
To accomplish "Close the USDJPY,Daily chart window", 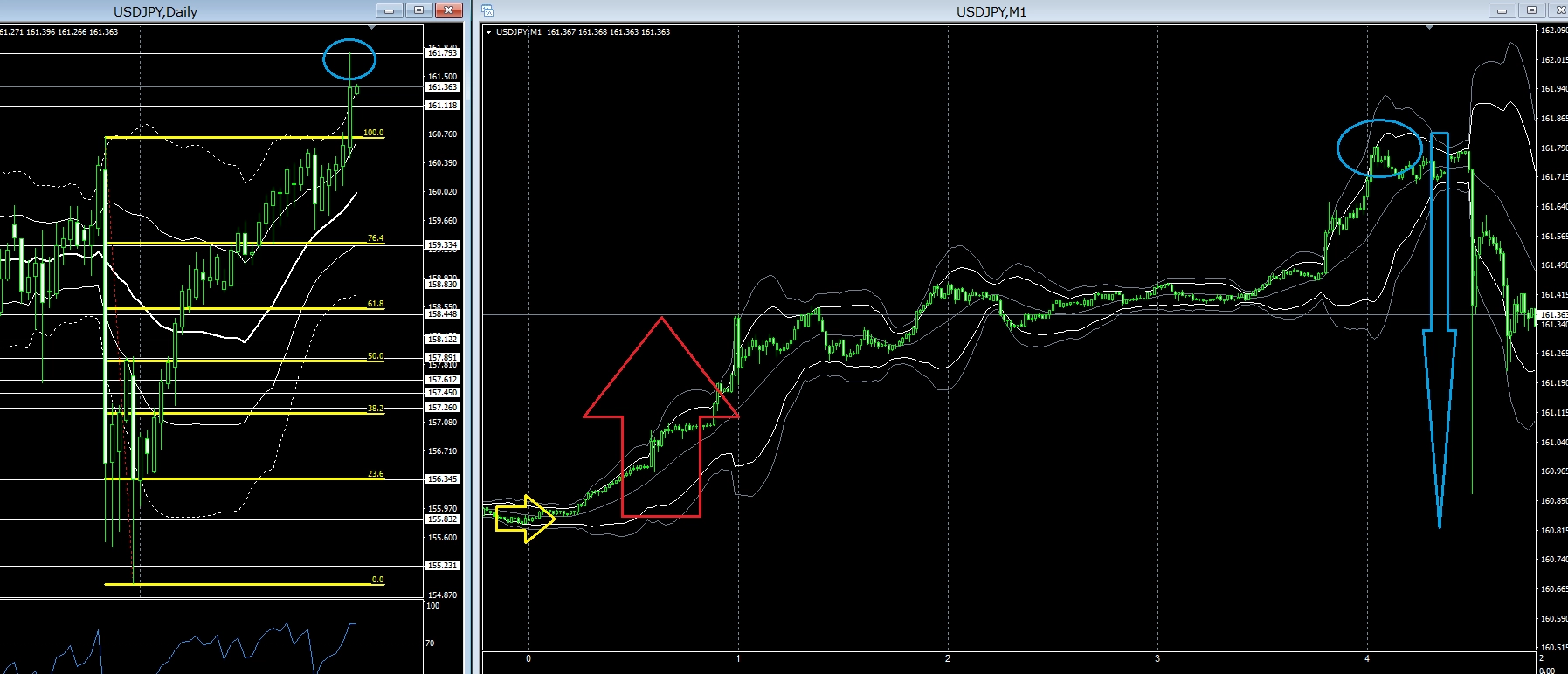I will coord(449,10).
